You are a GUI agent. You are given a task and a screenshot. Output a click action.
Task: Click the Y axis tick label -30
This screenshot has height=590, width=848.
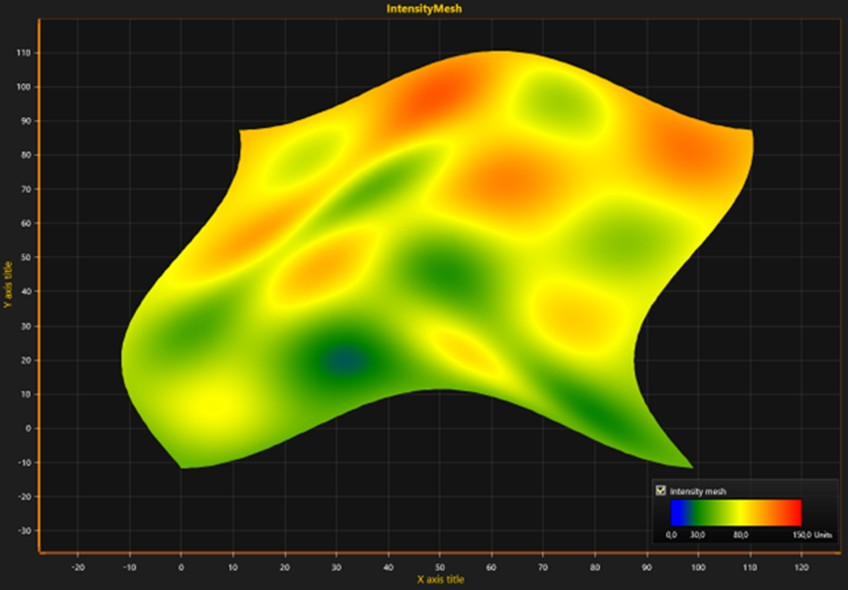coord(25,531)
